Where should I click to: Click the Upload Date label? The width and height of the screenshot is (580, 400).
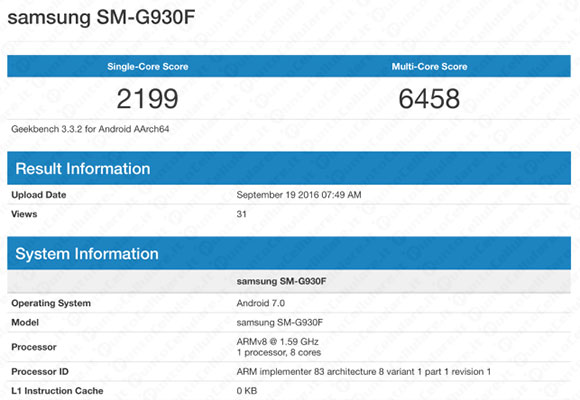[x=39, y=195]
